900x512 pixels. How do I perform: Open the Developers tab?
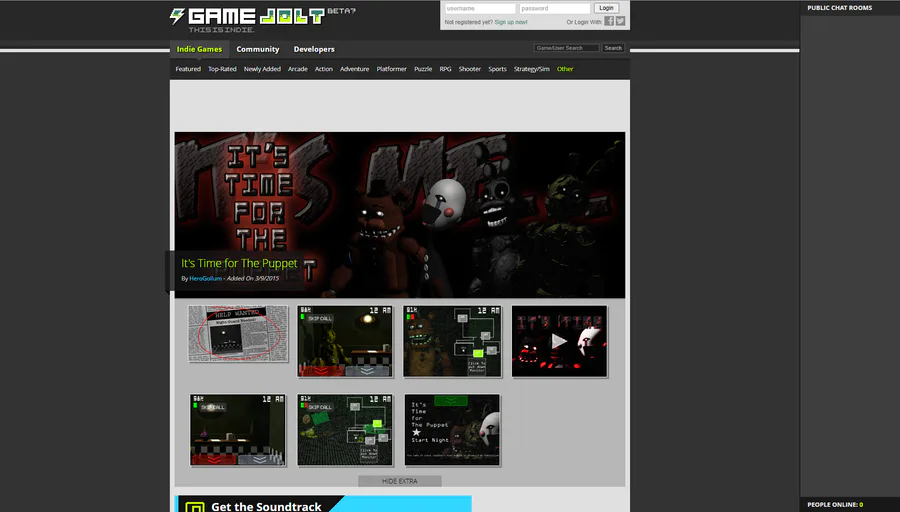pyautogui.click(x=314, y=49)
